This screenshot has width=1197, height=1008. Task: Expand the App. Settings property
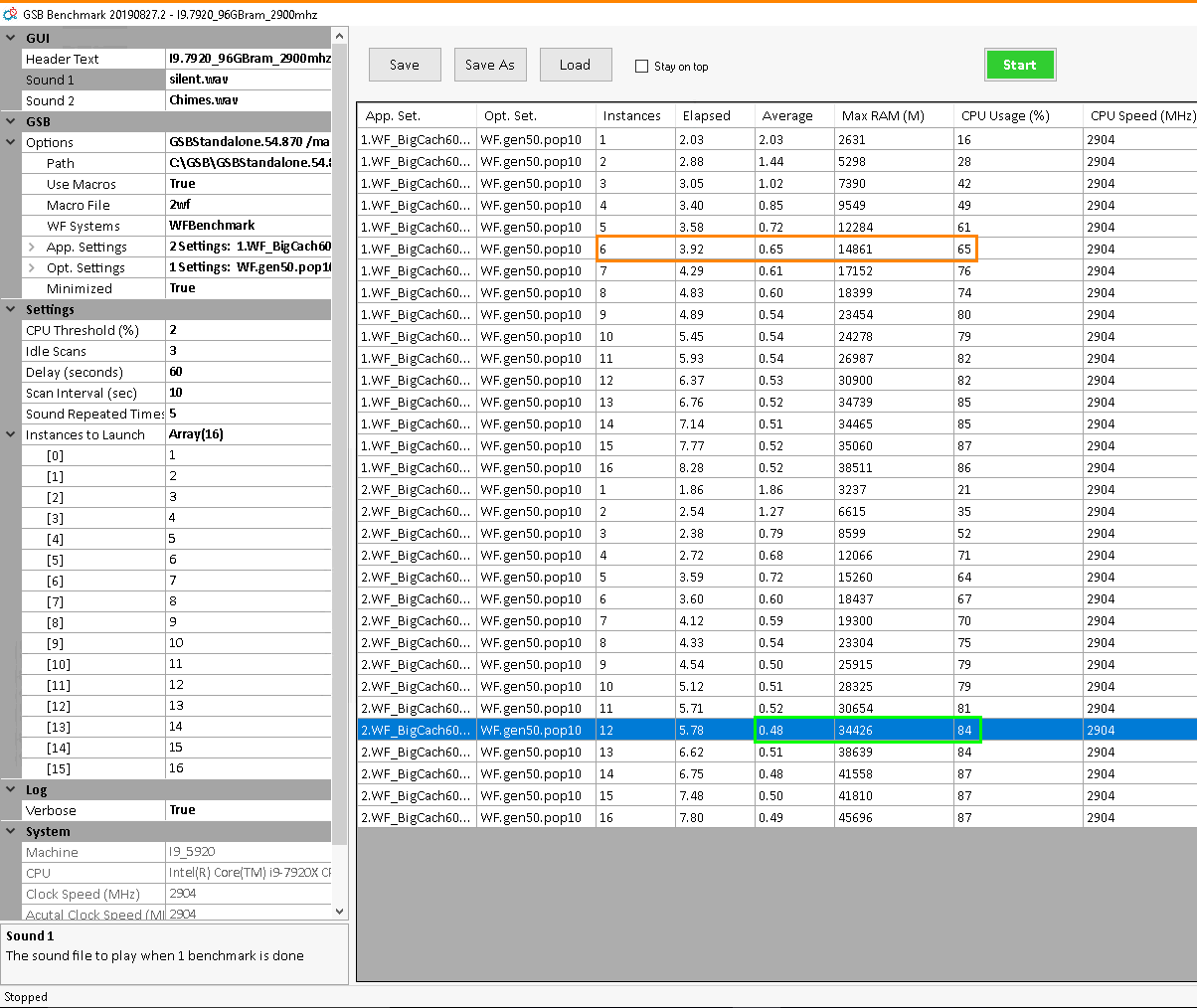[32, 247]
